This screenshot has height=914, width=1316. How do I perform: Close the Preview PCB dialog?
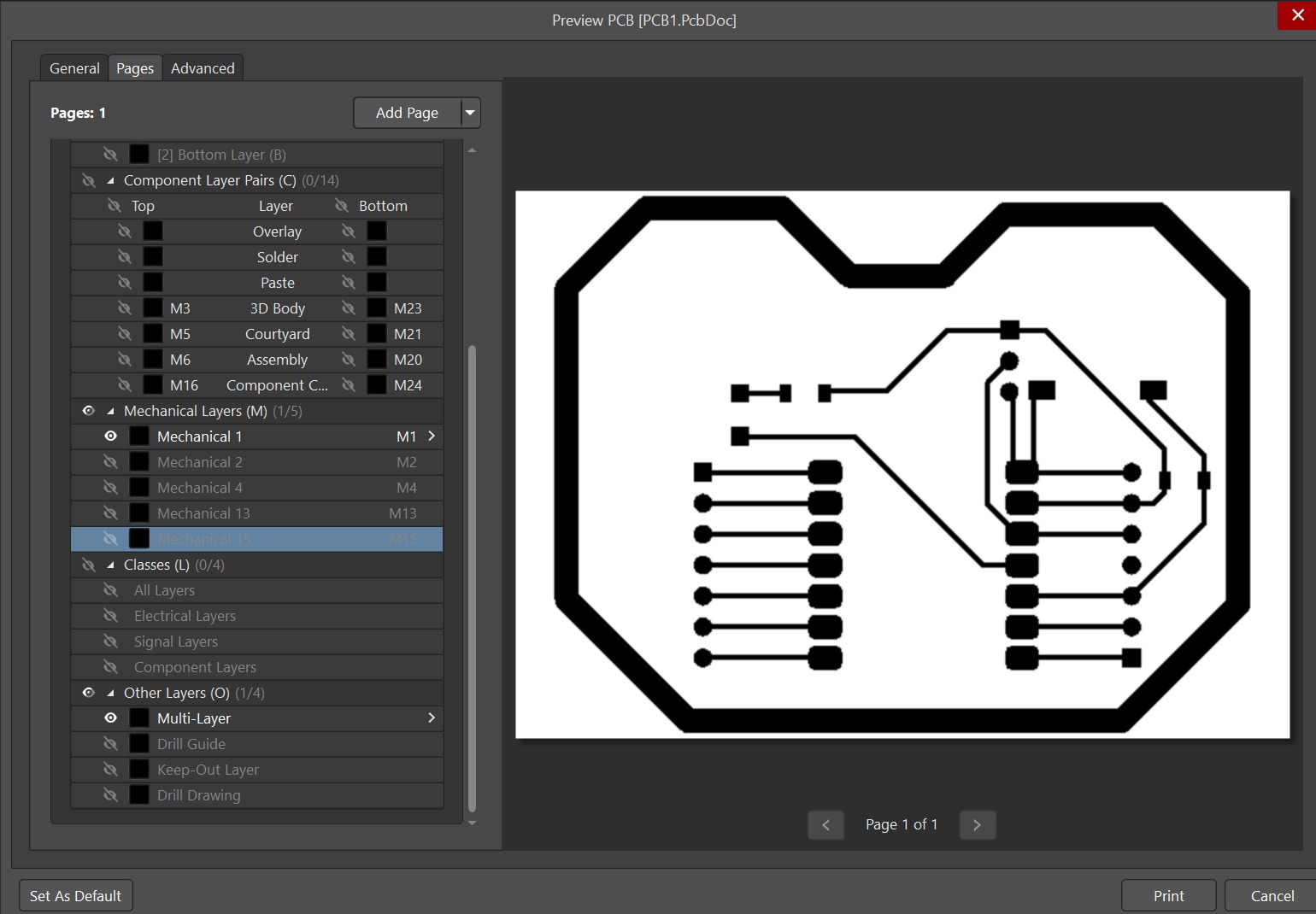pos(1296,15)
